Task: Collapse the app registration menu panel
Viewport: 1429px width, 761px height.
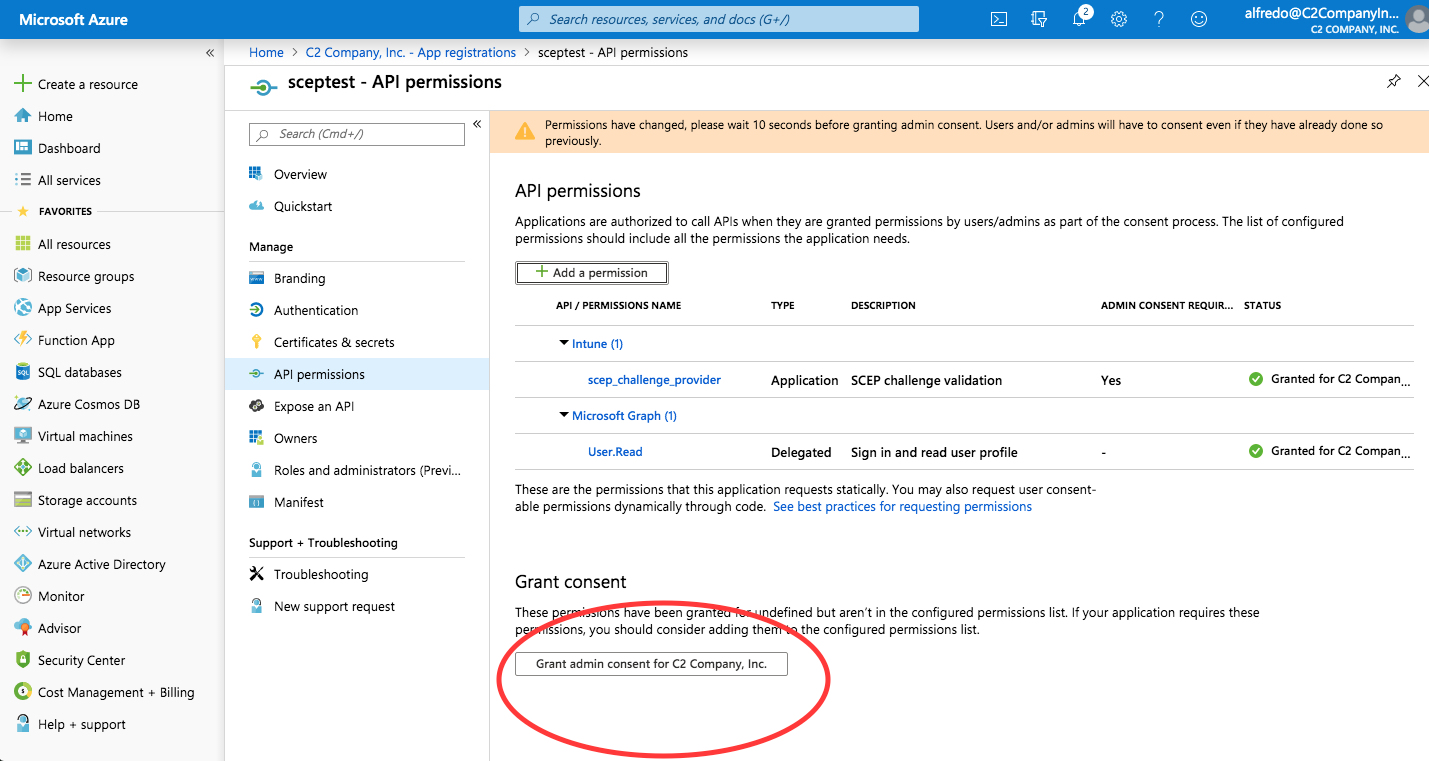Action: (x=477, y=124)
